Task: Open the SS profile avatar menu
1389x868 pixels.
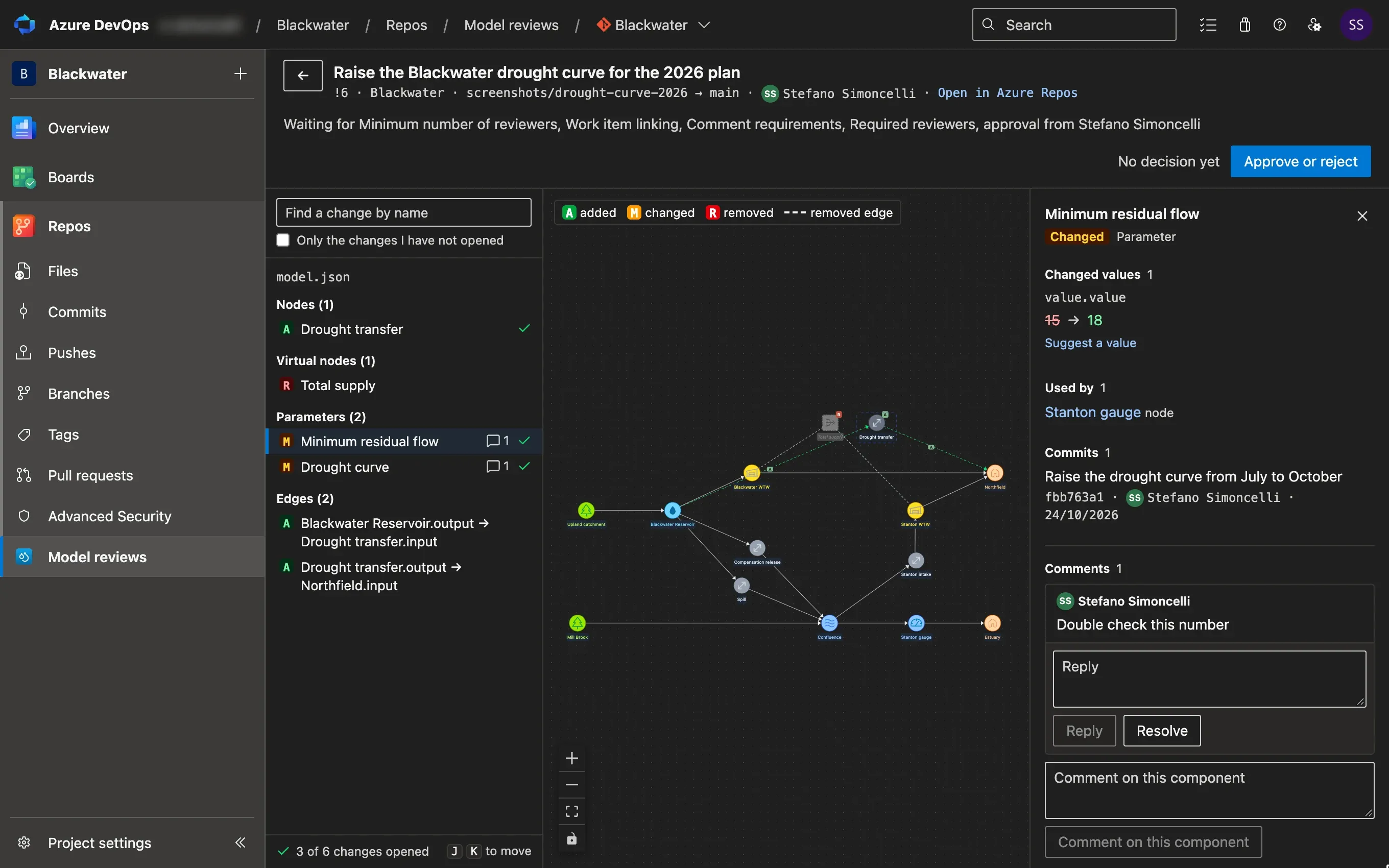Action: 1356,25
